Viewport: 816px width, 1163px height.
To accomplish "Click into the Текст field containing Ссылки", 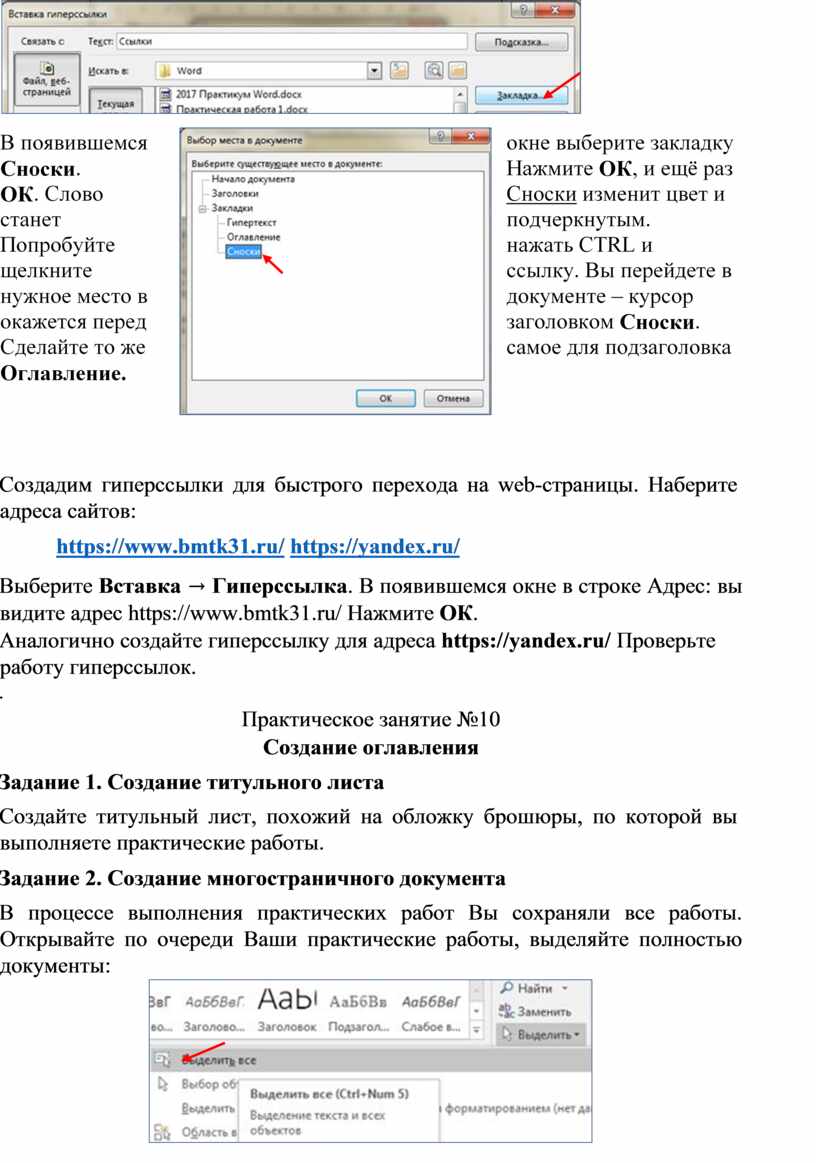I will click(292, 42).
